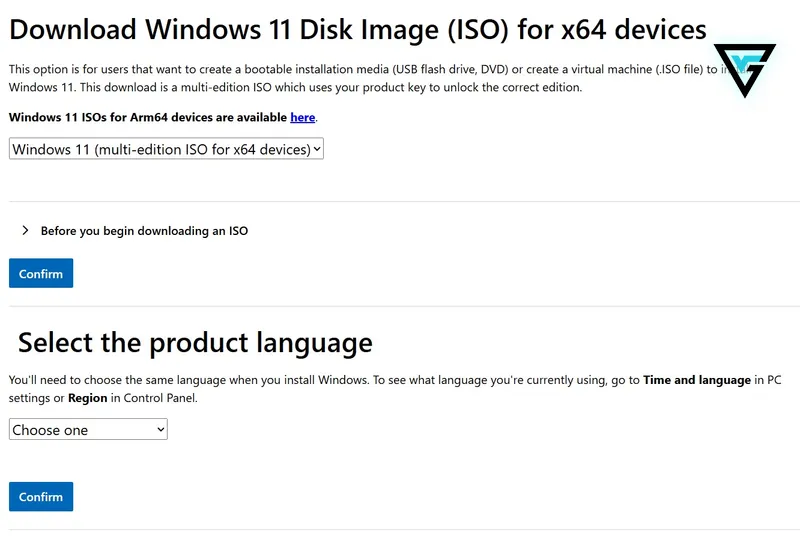Click the bold Time and language text
800x536 pixels.
[x=697, y=380]
